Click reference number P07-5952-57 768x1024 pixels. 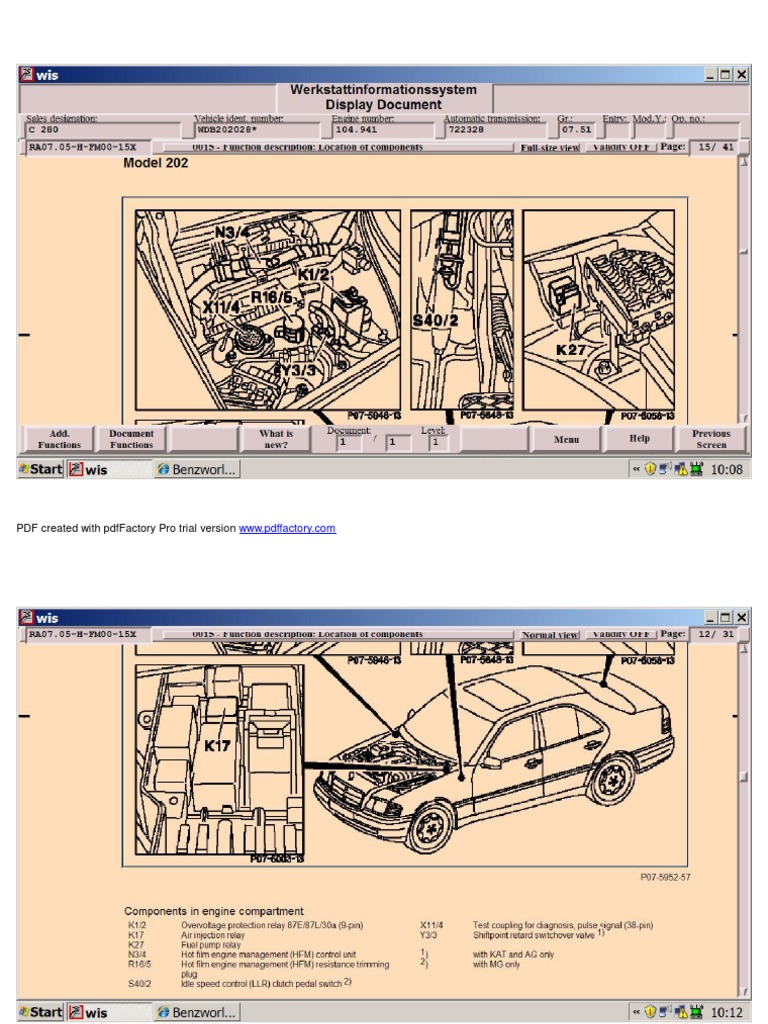665,877
